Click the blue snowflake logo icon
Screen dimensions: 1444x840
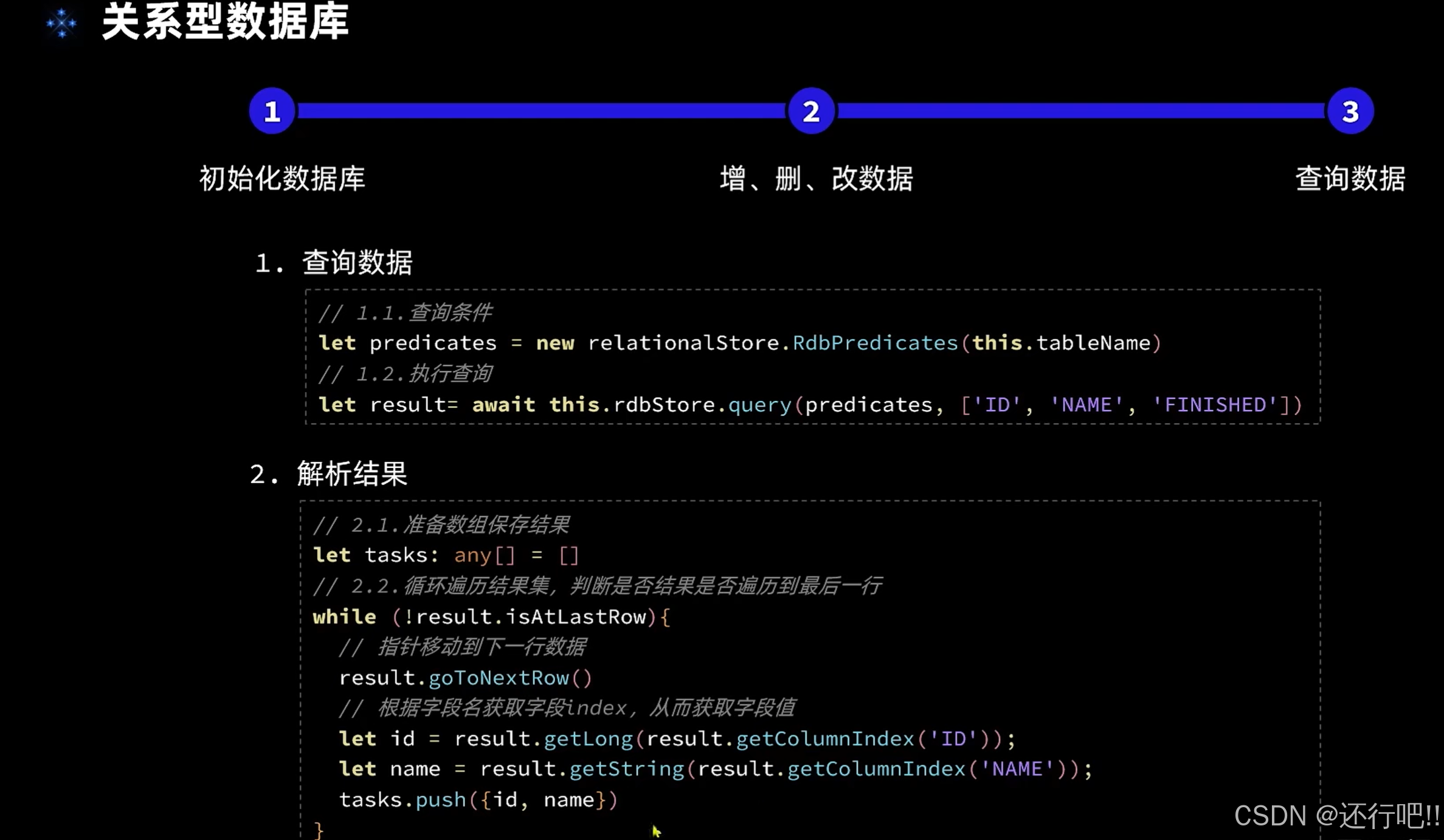point(61,24)
